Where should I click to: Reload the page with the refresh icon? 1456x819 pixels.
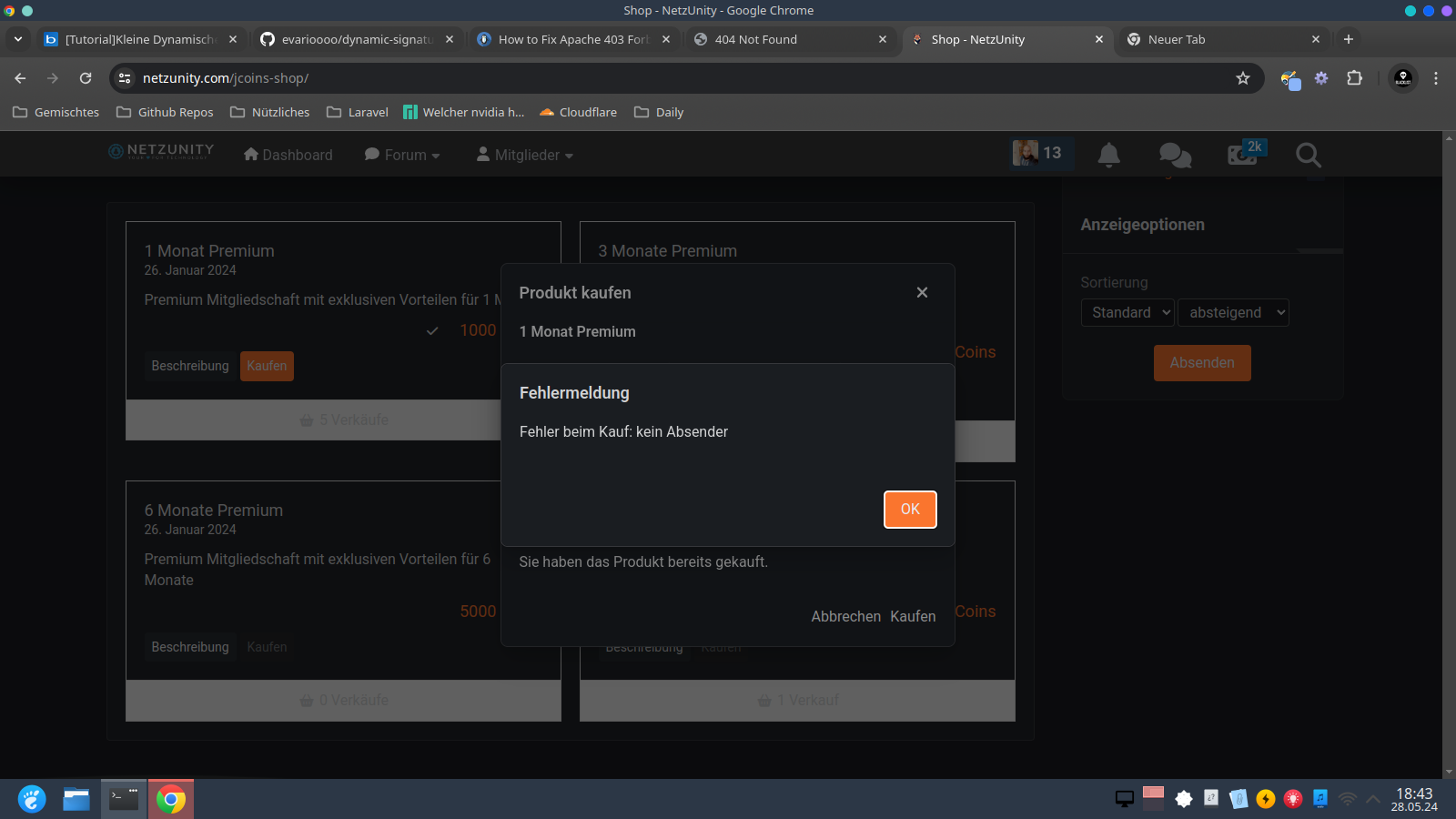coord(86,78)
